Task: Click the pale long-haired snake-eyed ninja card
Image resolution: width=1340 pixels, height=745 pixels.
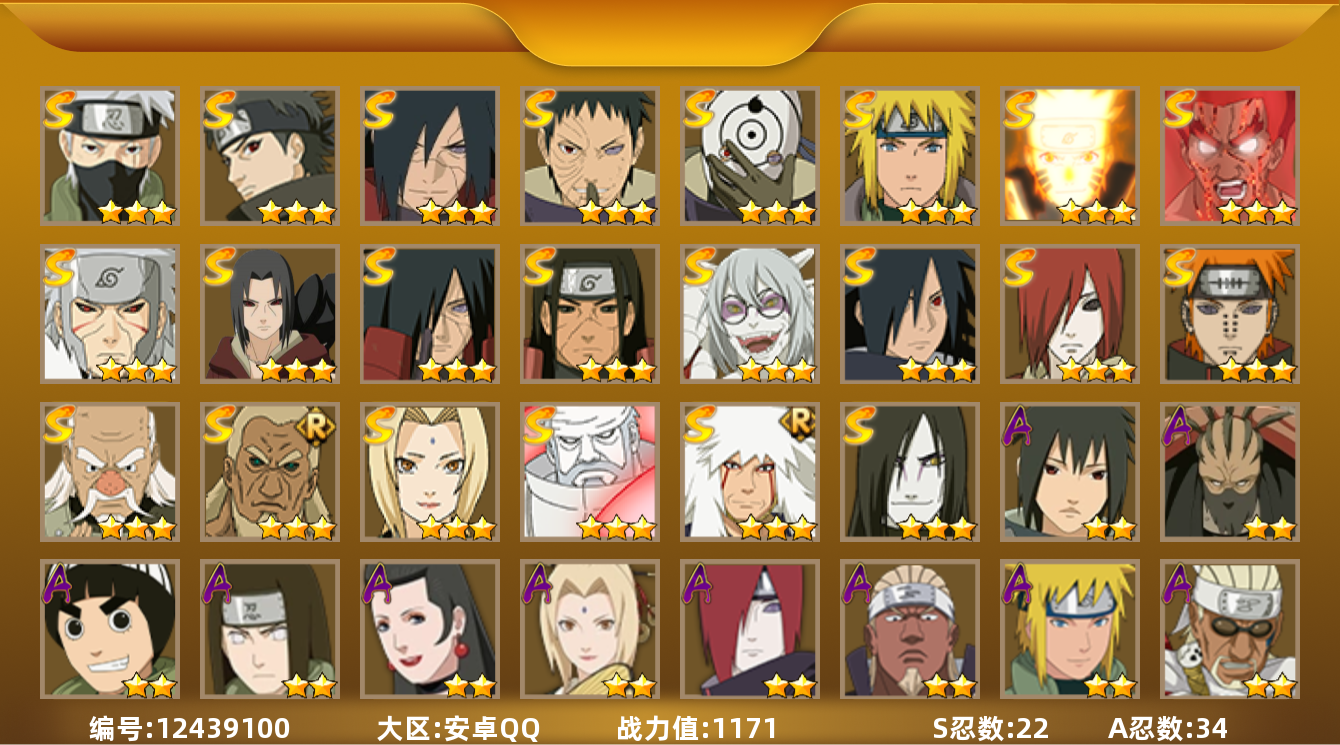Action: point(910,472)
